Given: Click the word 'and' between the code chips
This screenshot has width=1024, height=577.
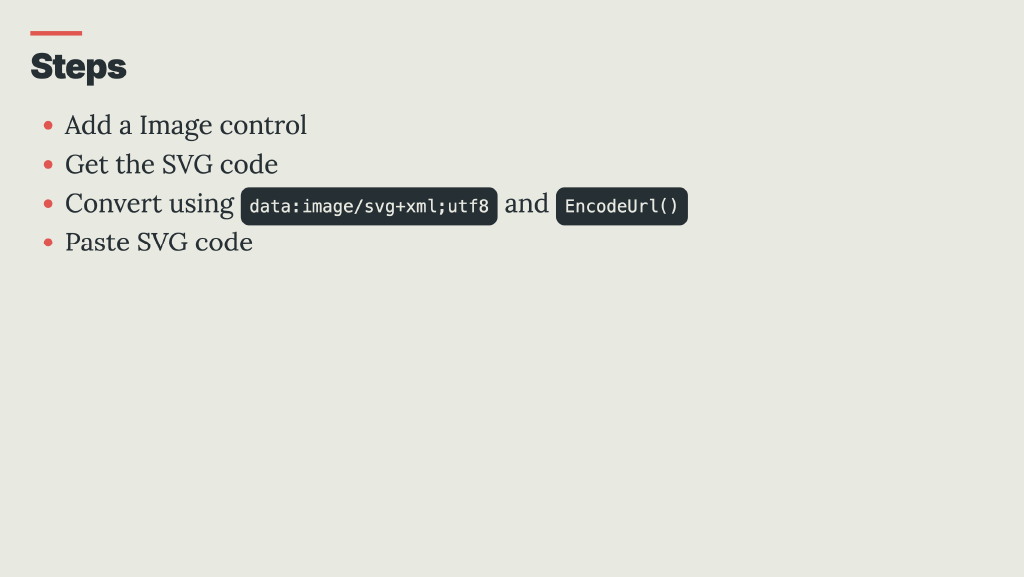Looking at the screenshot, I should [x=526, y=204].
